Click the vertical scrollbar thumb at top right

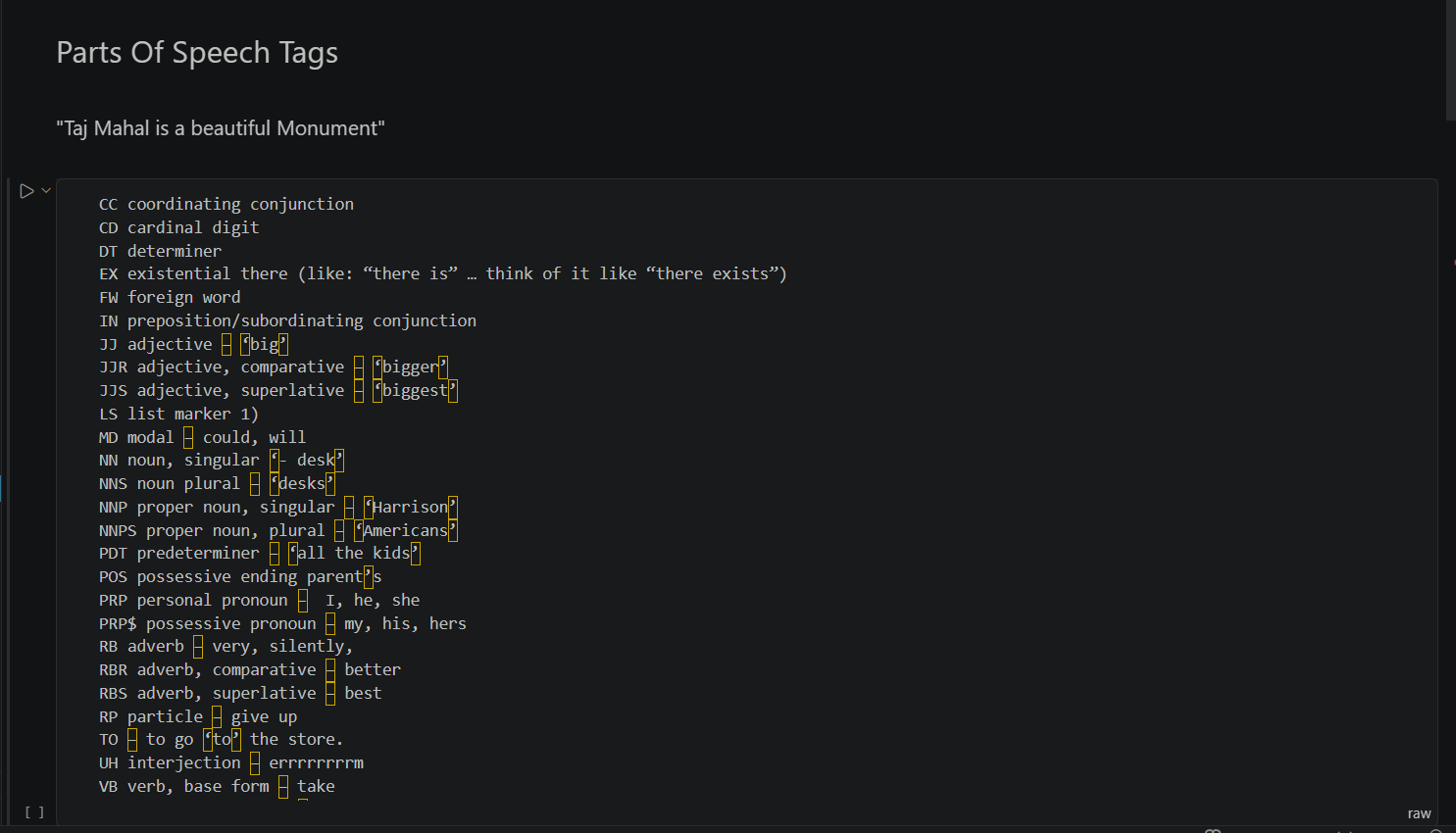coord(1450,59)
